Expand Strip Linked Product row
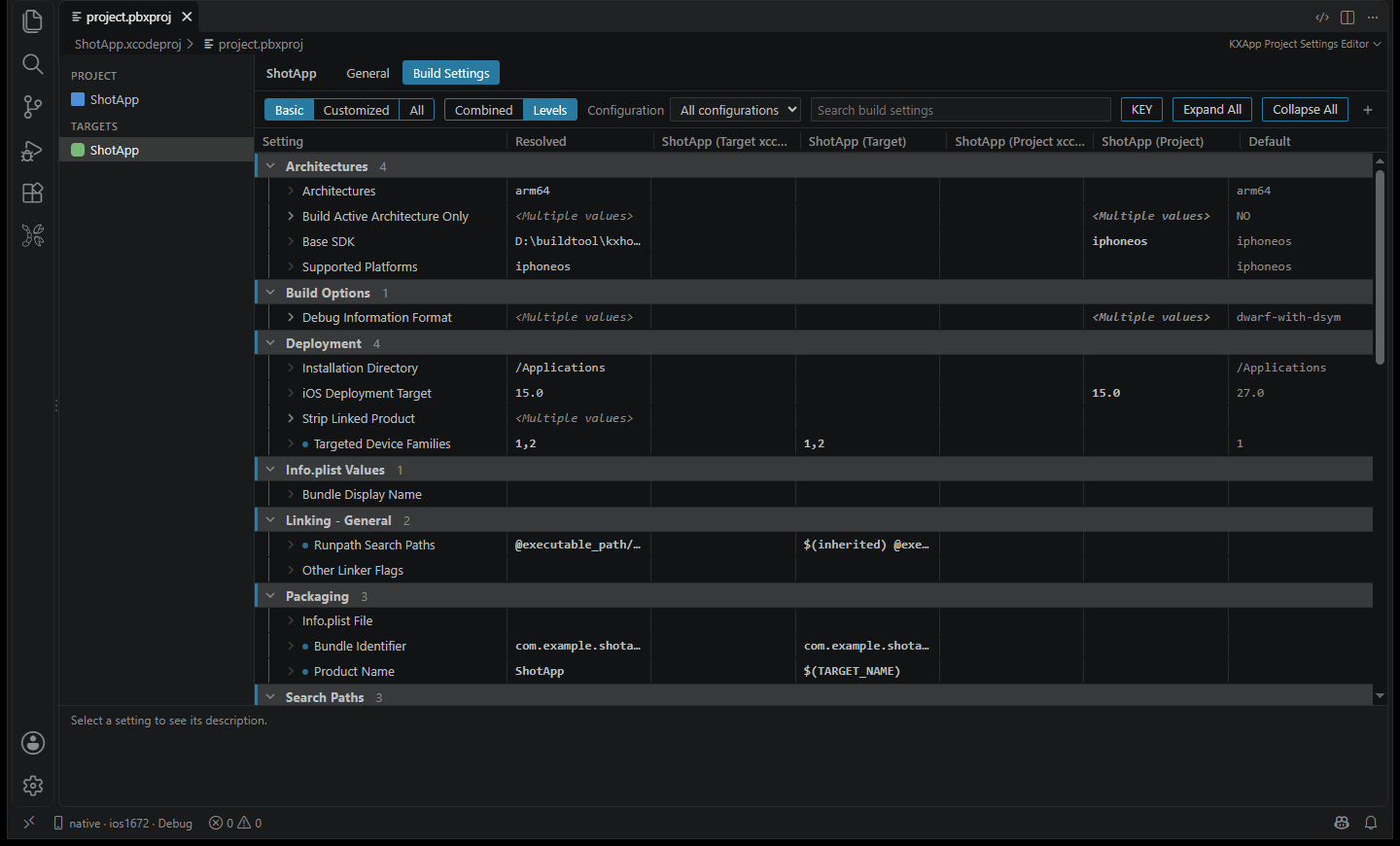Viewport: 1400px width, 846px height. point(291,418)
